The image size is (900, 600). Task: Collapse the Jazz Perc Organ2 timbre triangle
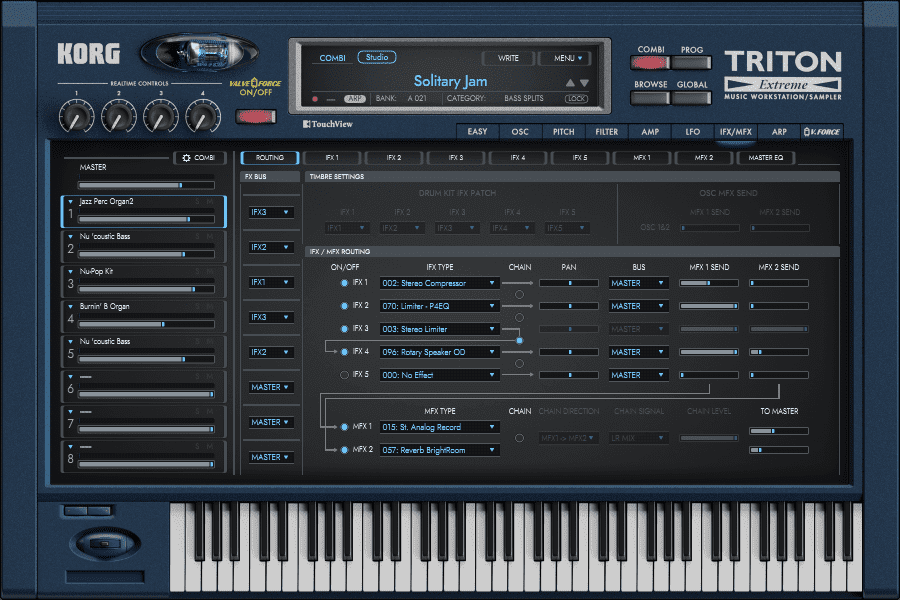70,202
